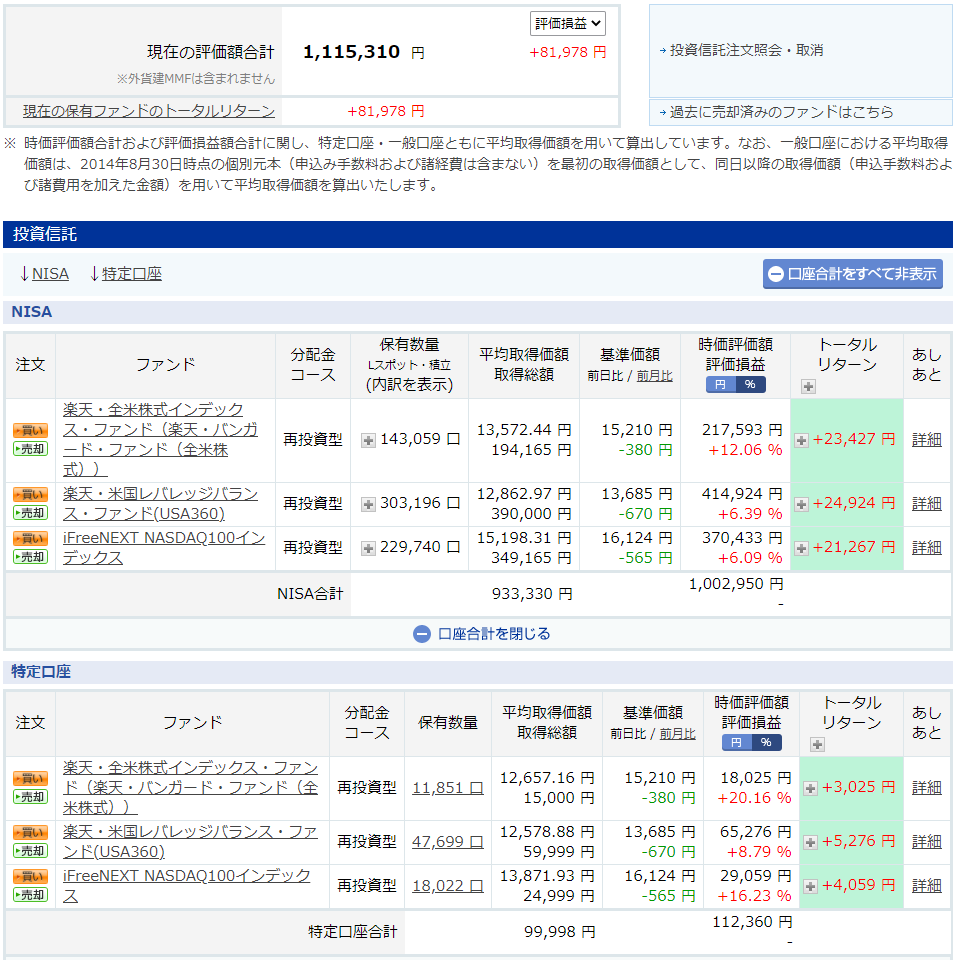Click the 18,022 口 quantity link
960x960 pixels.
(448, 886)
